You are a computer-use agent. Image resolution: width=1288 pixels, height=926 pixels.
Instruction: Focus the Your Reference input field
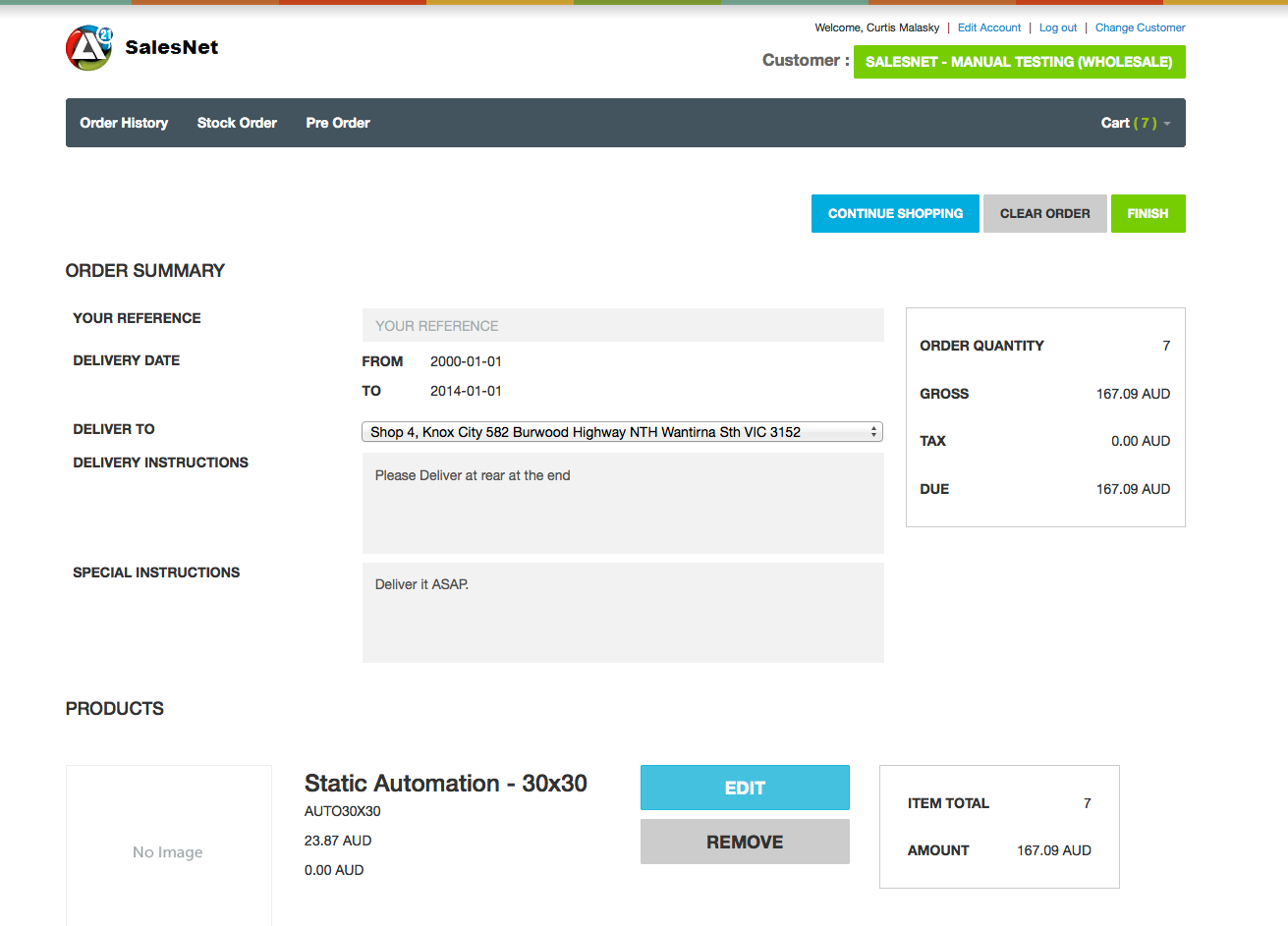click(x=623, y=326)
